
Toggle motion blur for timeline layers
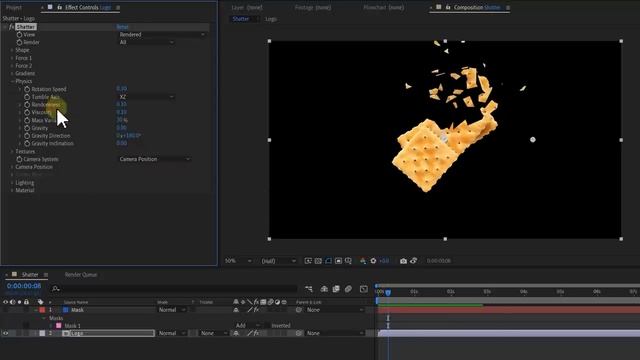click(348, 289)
